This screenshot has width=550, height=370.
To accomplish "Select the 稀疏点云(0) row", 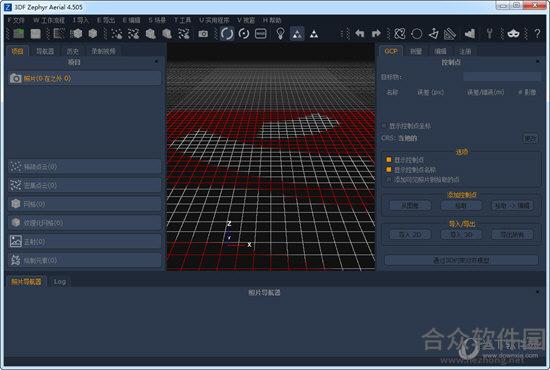I will click(x=85, y=166).
